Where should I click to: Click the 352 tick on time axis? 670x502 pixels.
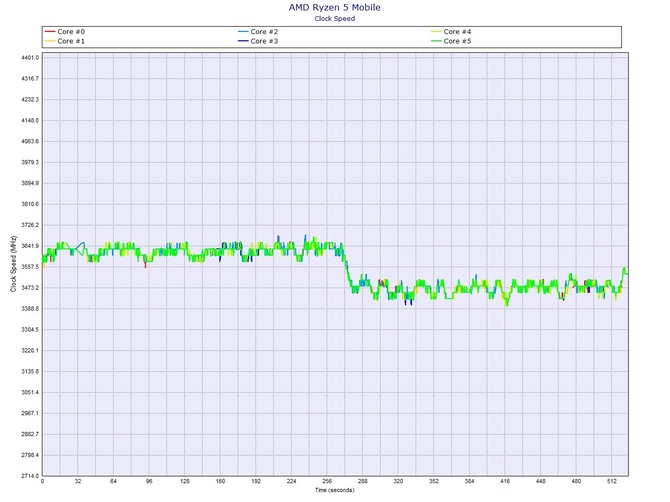click(x=434, y=481)
